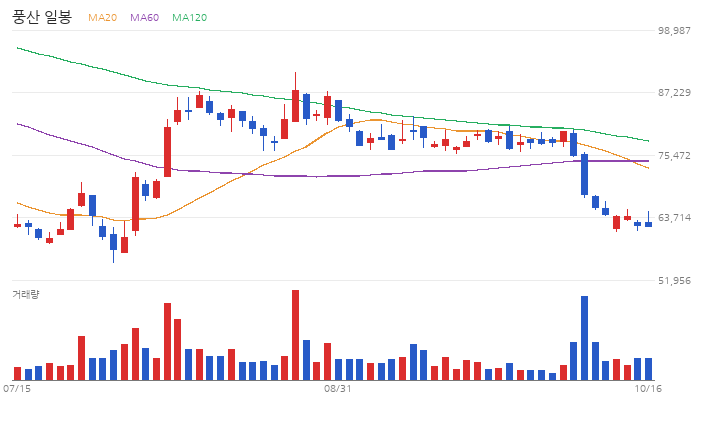The width and height of the screenshot is (720, 440).
Task: Click the 거래량 volume label
Action: pyautogui.click(x=26, y=294)
